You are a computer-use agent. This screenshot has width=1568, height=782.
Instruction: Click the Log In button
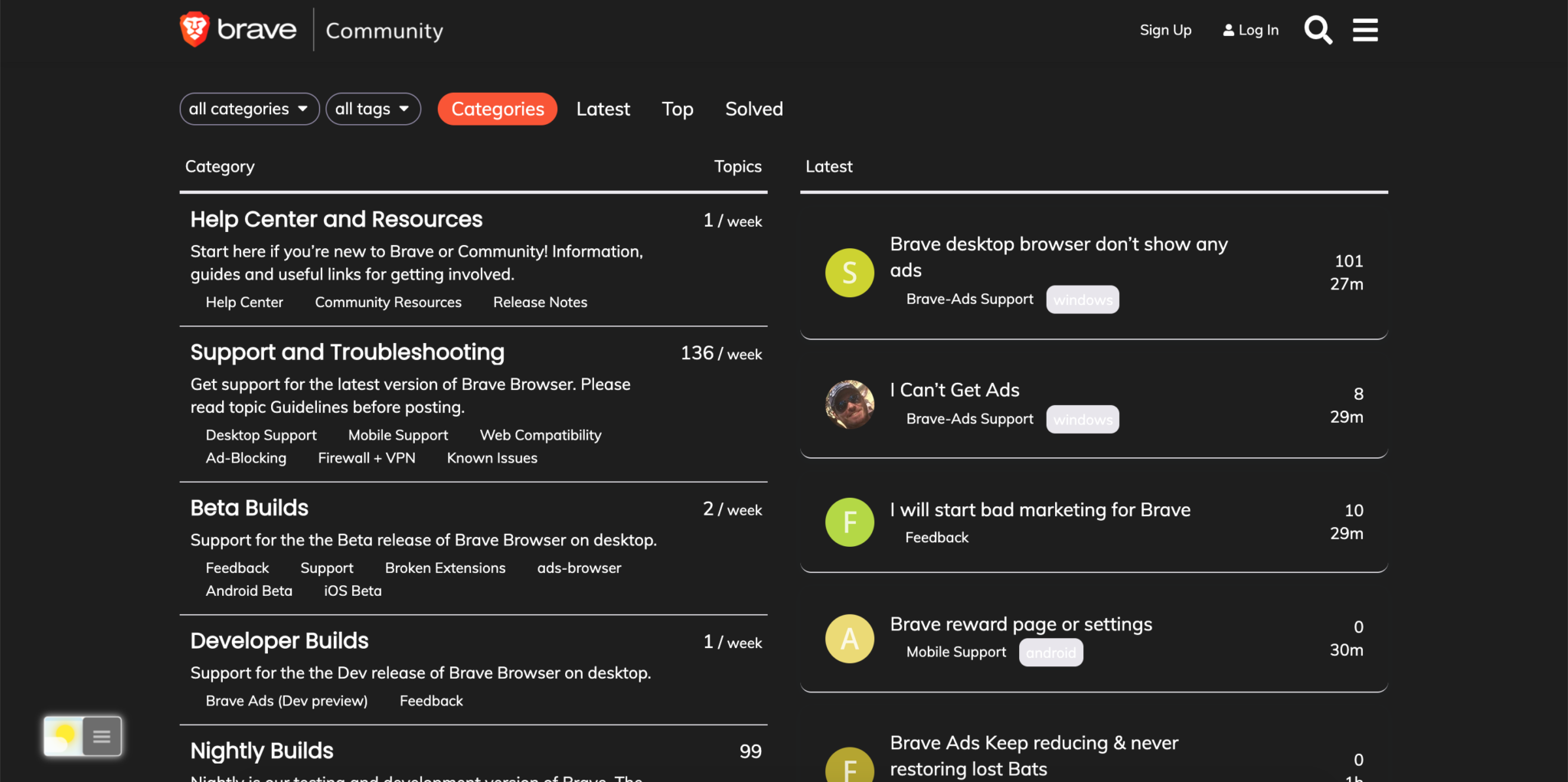[x=1251, y=30]
